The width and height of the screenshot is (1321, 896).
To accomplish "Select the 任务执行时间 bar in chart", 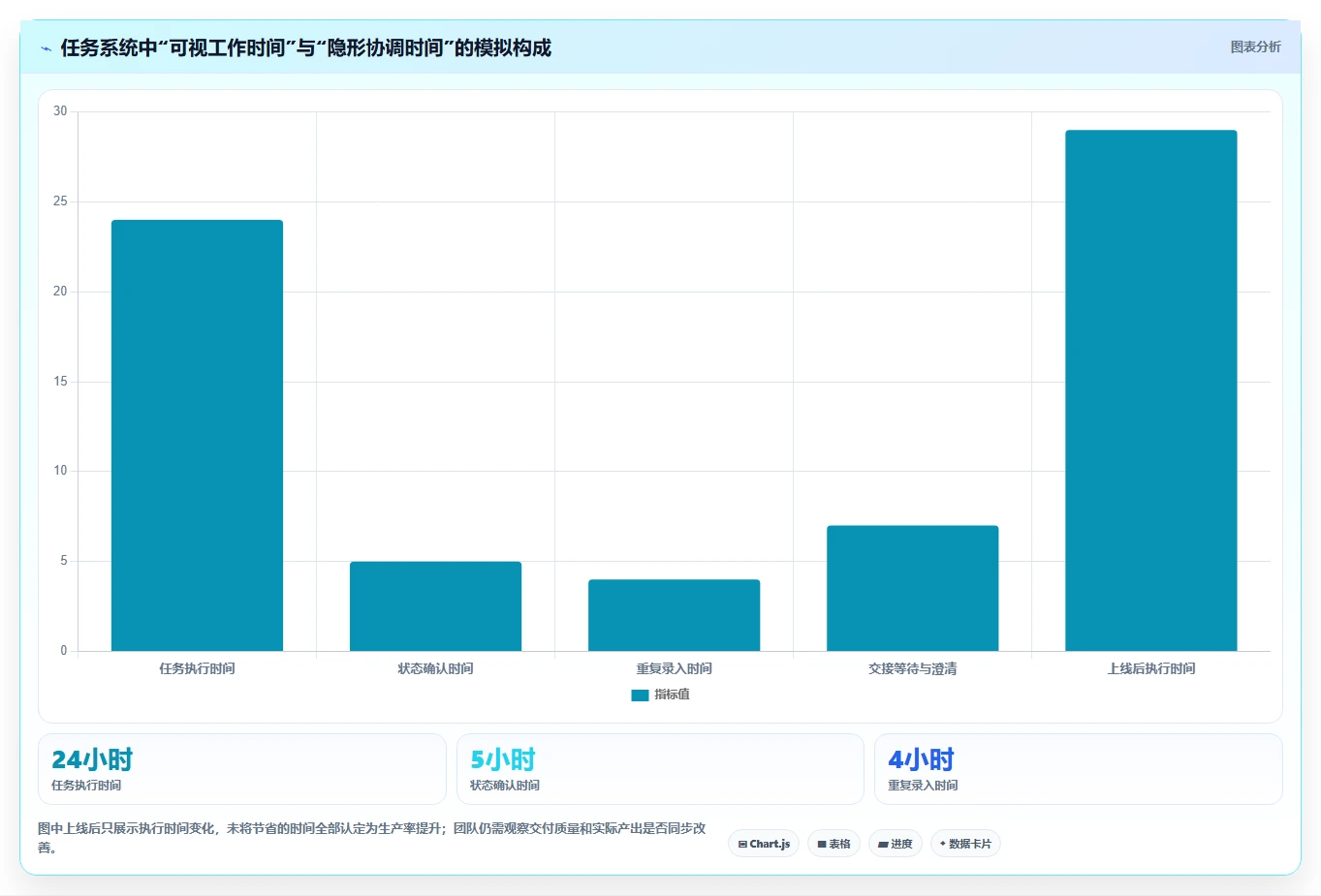I will [x=197, y=436].
